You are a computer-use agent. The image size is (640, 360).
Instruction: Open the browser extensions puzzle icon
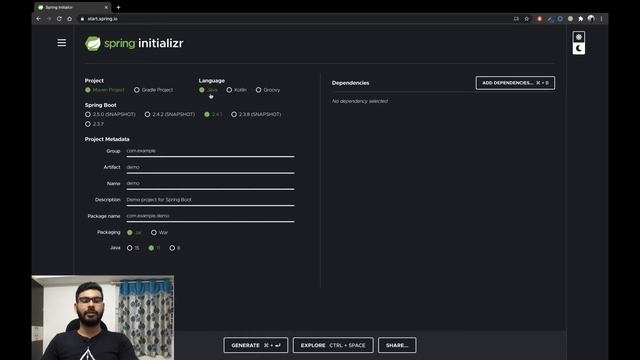point(580,19)
